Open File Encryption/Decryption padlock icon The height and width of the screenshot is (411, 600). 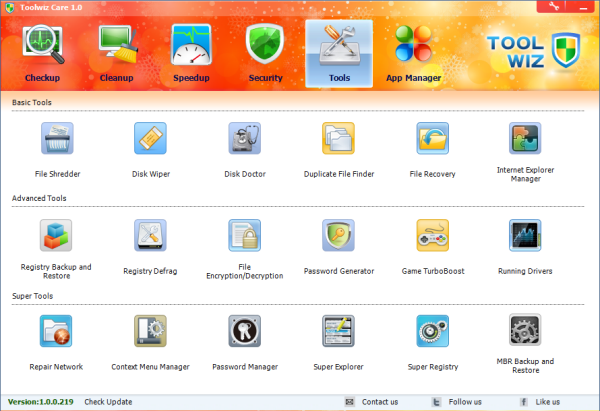point(245,235)
